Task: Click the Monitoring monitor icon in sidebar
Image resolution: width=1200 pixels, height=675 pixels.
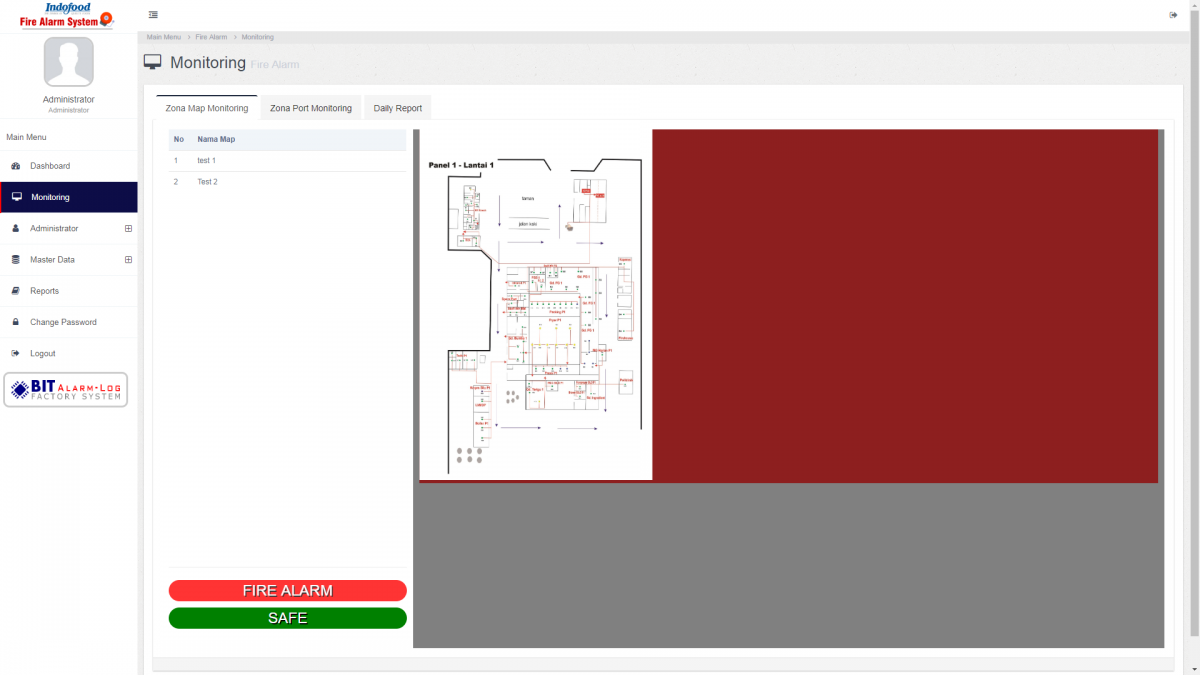Action: pyautogui.click(x=17, y=197)
